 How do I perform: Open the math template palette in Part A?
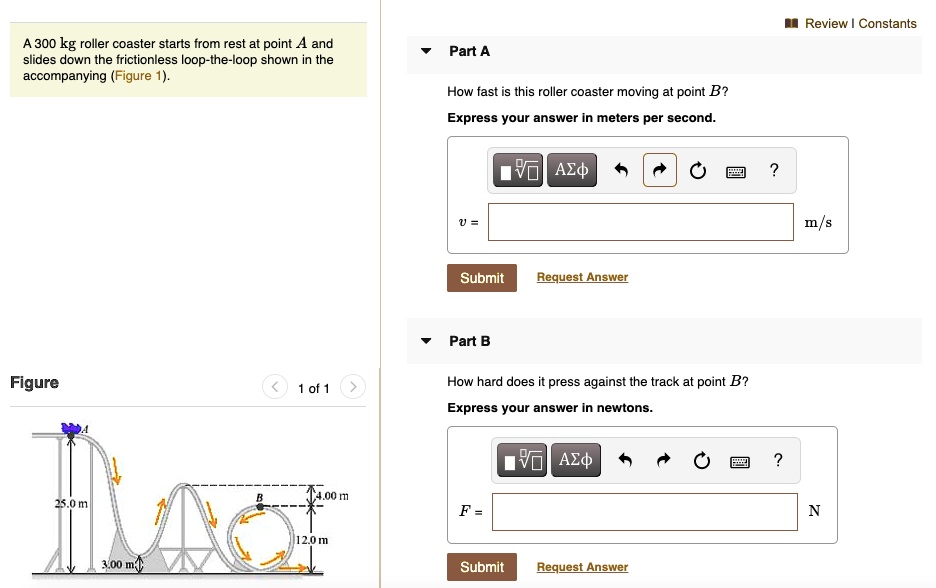(x=516, y=170)
